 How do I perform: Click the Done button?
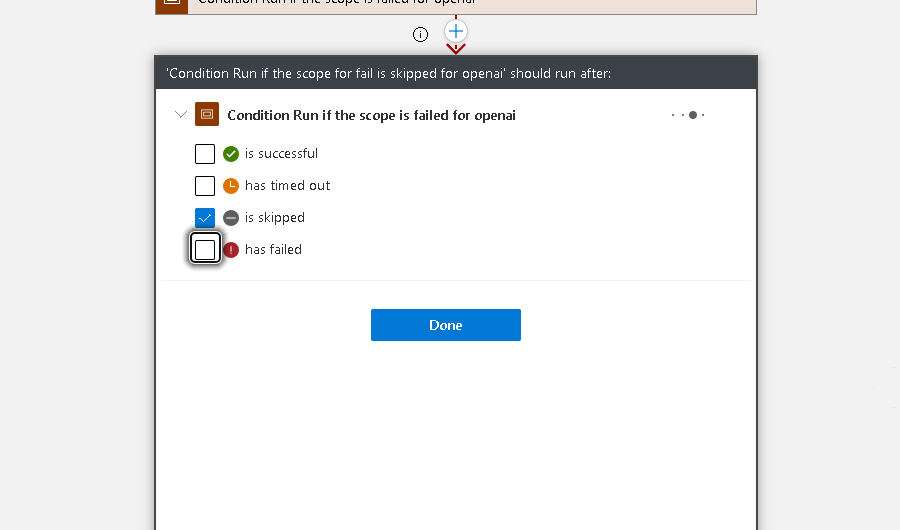(446, 325)
